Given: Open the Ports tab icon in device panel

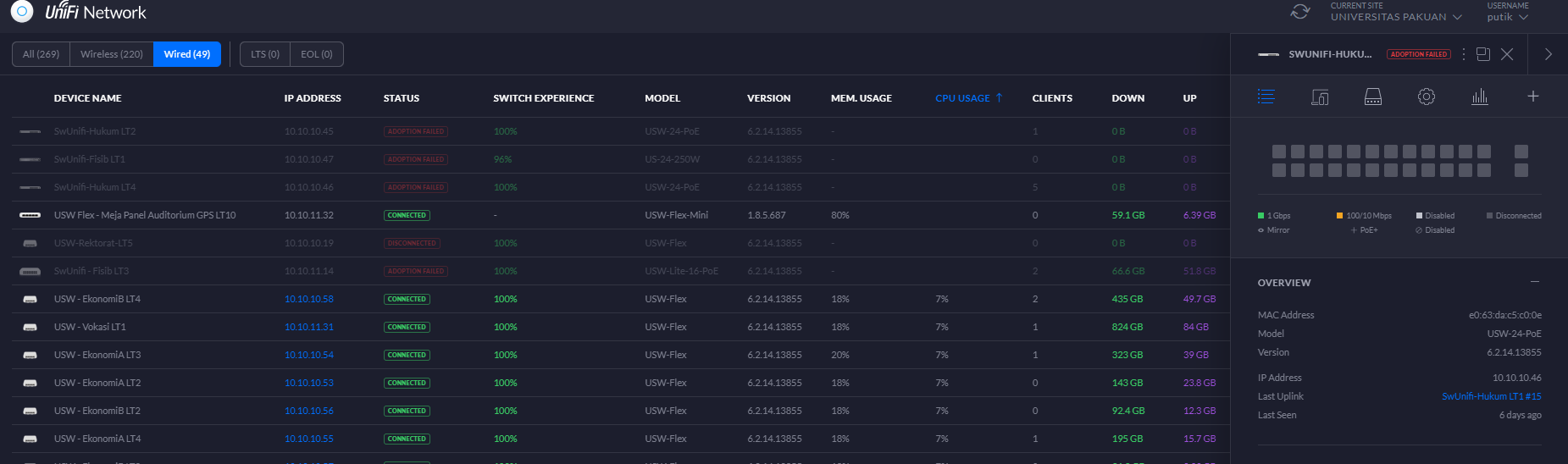Looking at the screenshot, I should [1372, 97].
